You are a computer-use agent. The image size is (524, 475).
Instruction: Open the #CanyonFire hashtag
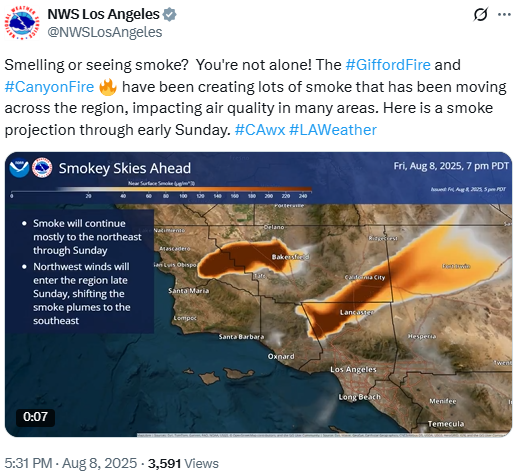49,87
